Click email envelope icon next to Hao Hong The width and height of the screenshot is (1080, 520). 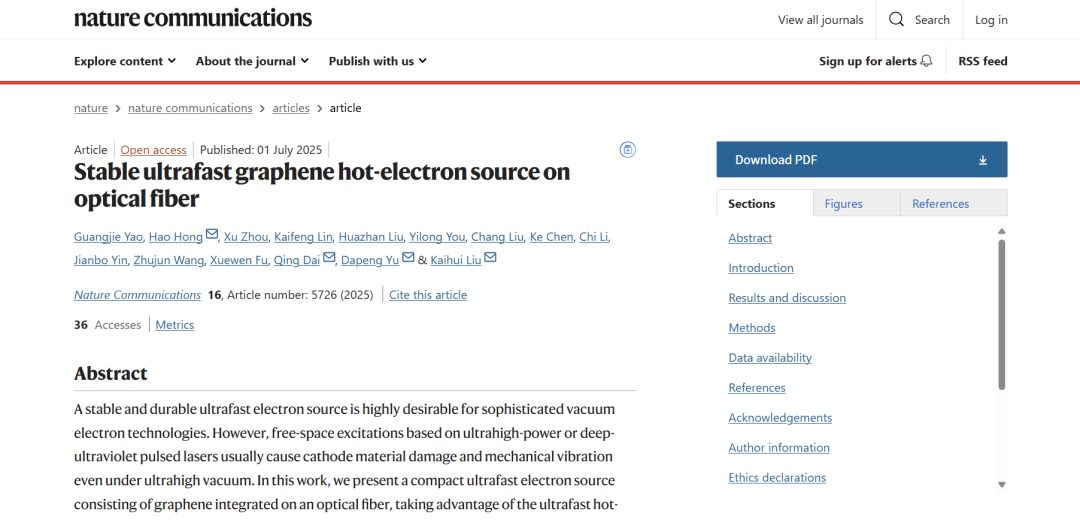[212, 236]
